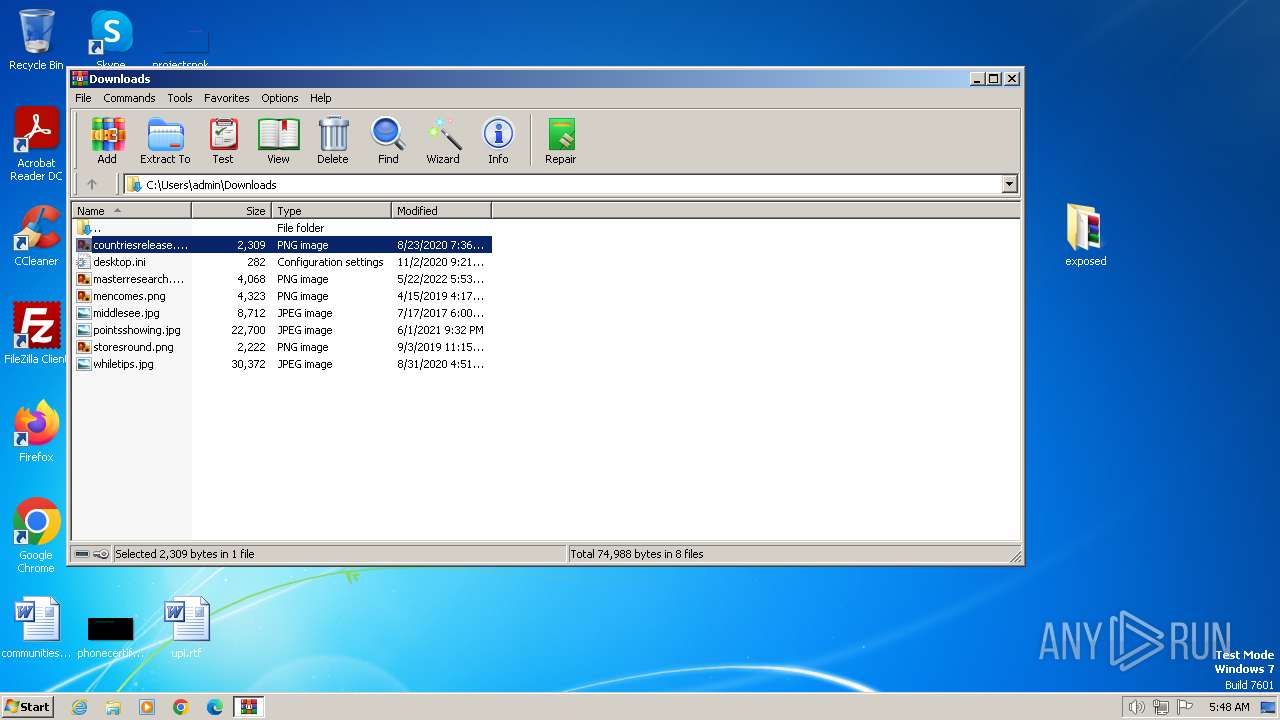Select the exposed folder on desktop
Viewport: 1280px width, 720px height.
pos(1085,235)
